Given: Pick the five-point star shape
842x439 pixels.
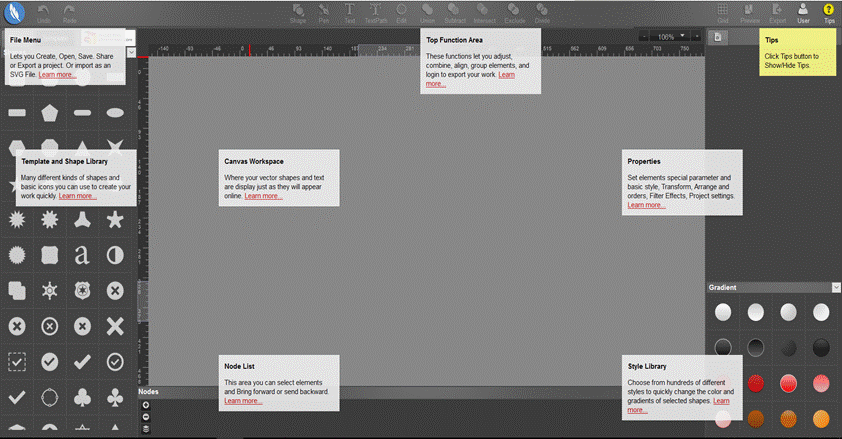Looking at the screenshot, I should [x=115, y=220].
